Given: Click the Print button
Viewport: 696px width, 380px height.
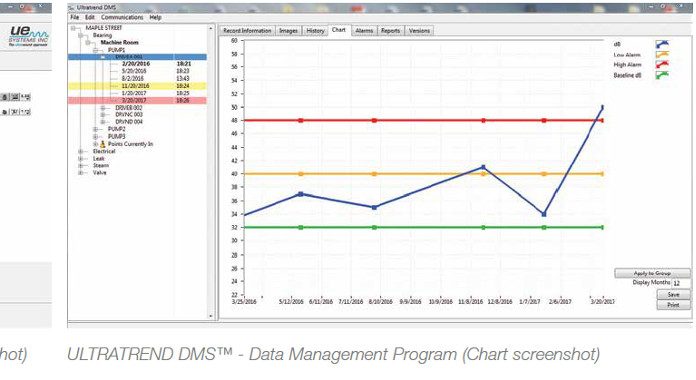Looking at the screenshot, I should 673,305.
